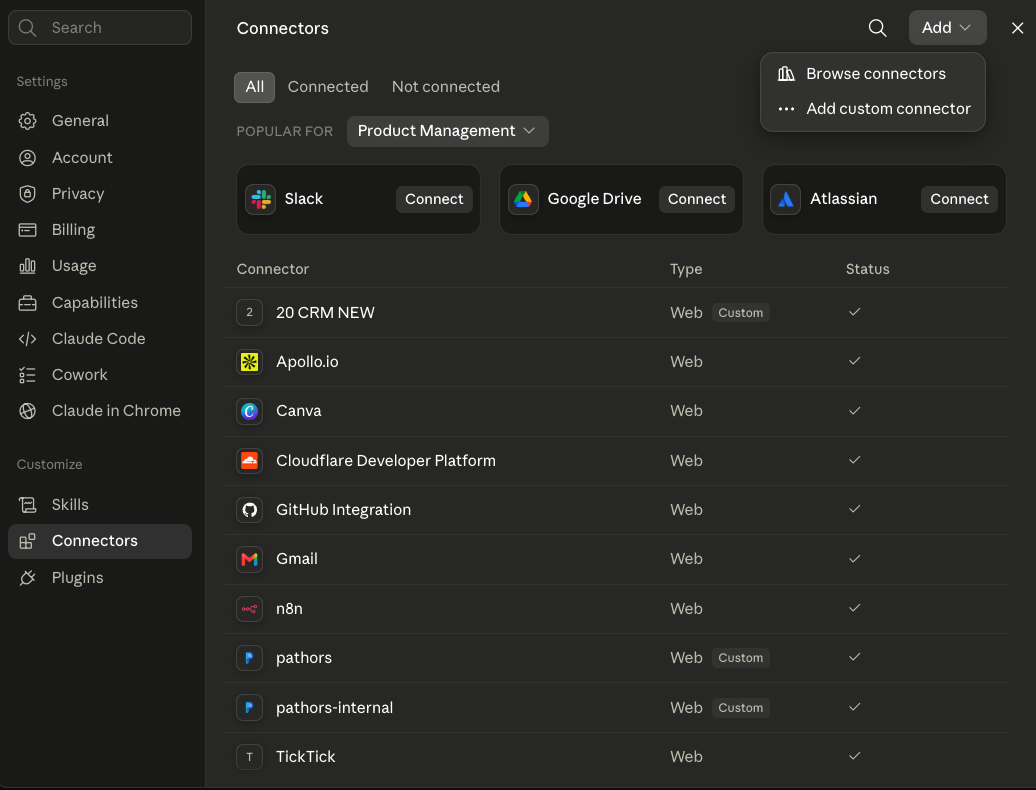This screenshot has height=790, width=1036.
Task: Click the Canva connector icon
Action: [249, 411]
